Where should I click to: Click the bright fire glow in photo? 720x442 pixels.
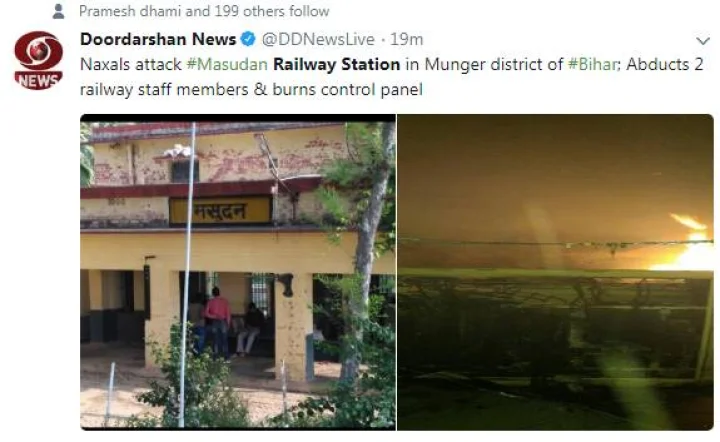click(x=687, y=244)
